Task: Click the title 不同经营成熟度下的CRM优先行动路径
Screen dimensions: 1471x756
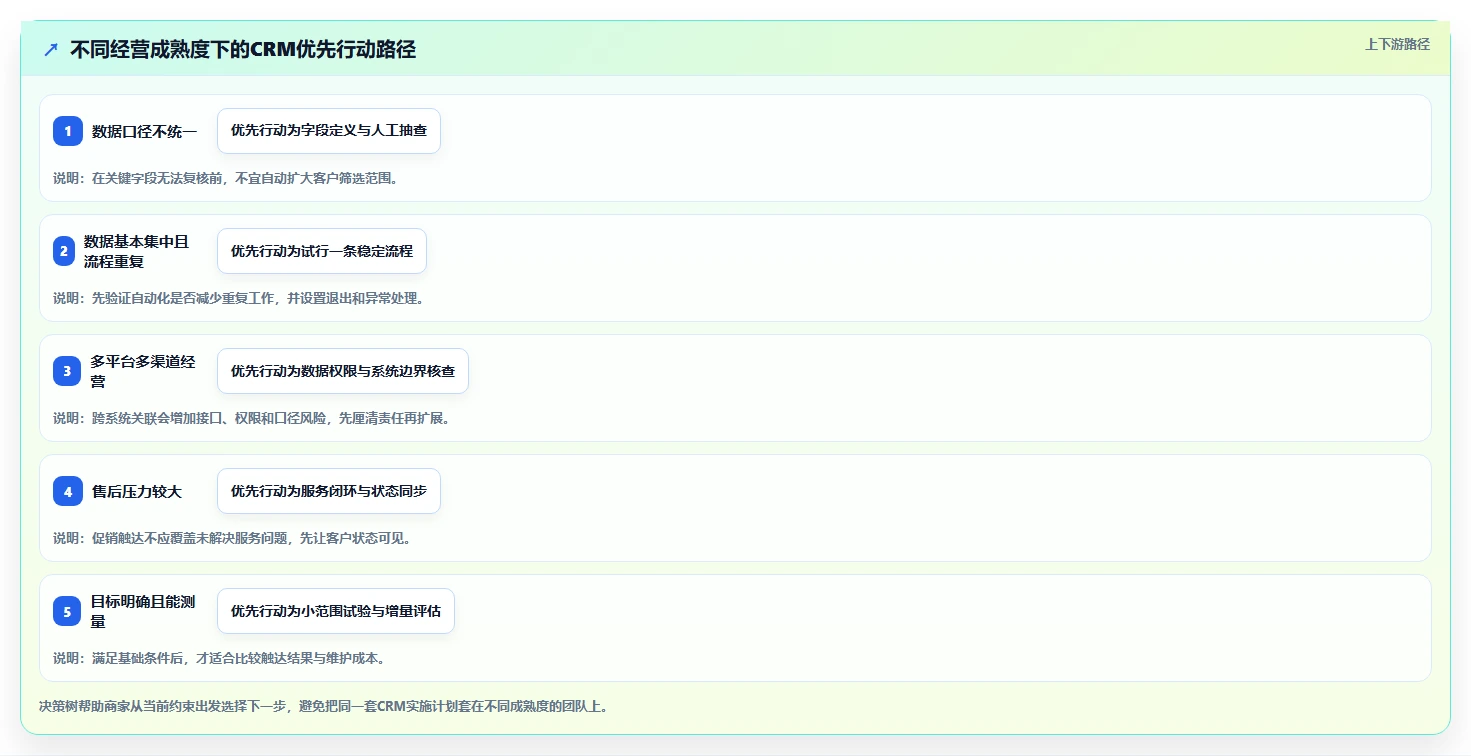Action: coord(242,49)
